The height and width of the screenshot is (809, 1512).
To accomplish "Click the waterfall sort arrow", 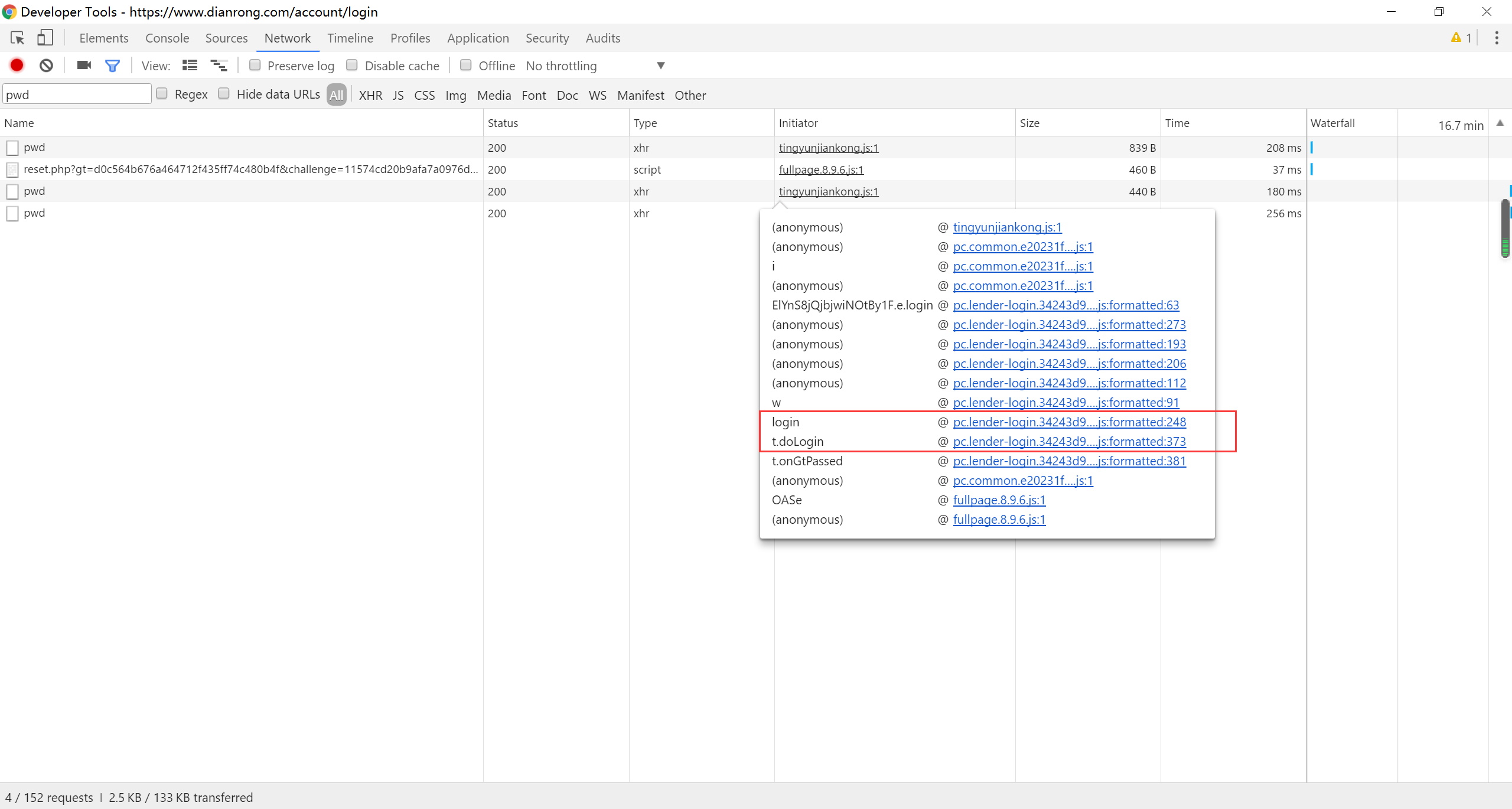I will pyautogui.click(x=1500, y=123).
